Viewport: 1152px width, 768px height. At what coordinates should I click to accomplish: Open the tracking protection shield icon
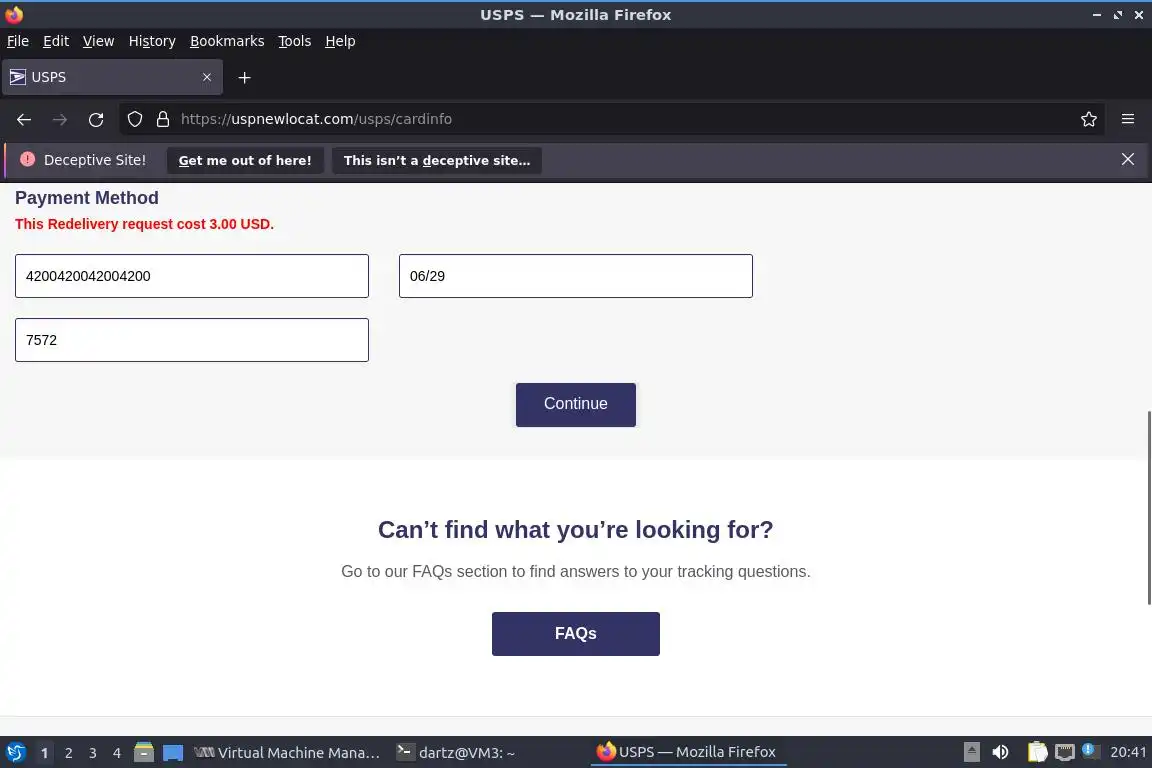click(x=135, y=119)
